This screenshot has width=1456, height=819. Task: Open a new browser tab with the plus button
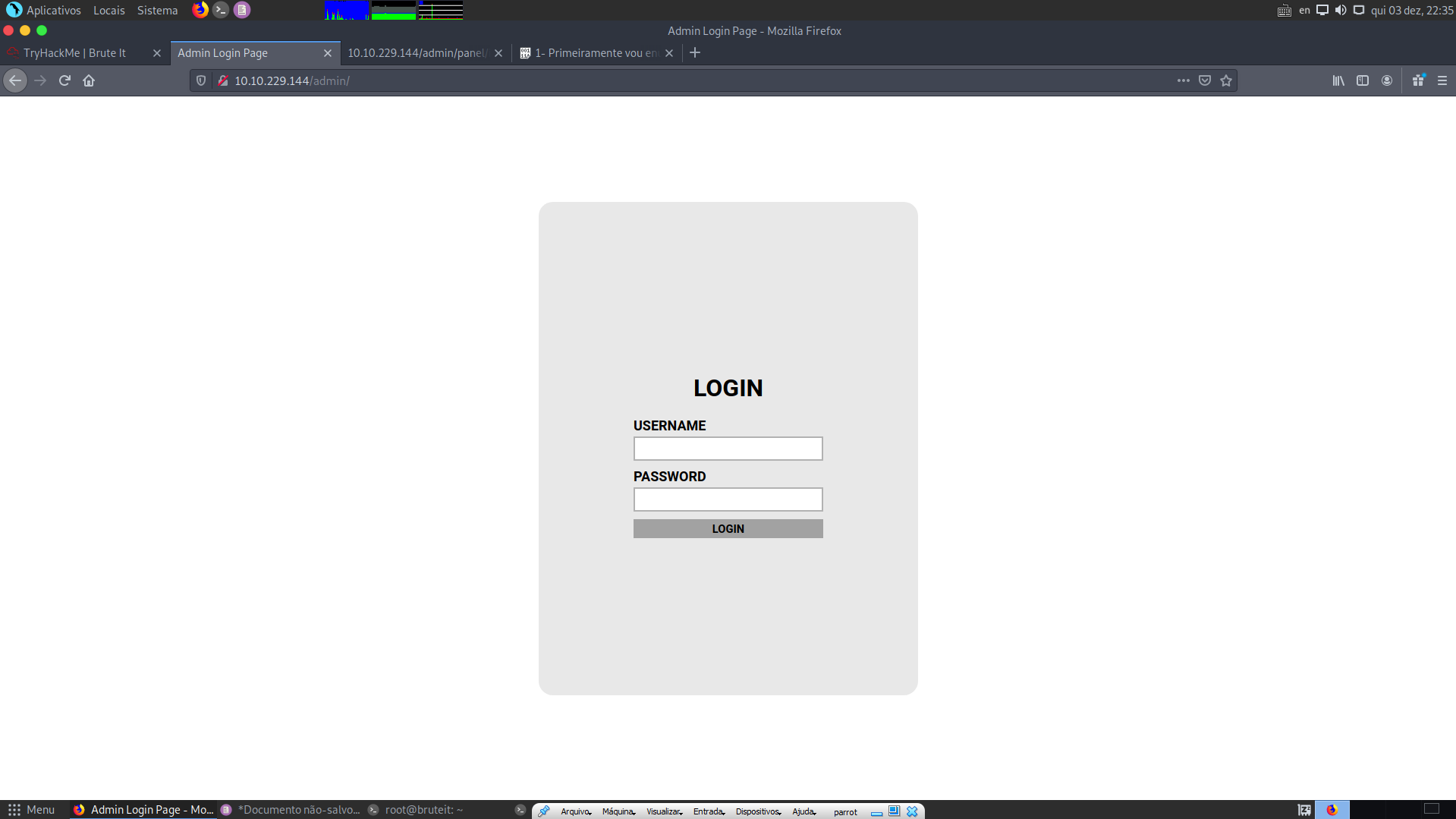pyautogui.click(x=695, y=52)
